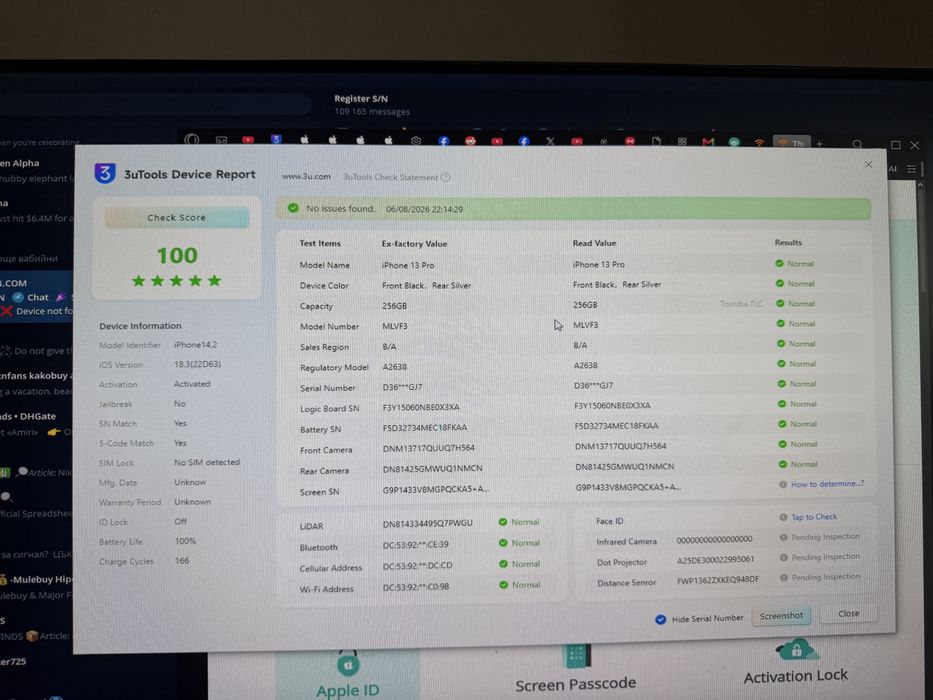Click the Pending Inspection icon for Infrared Camera

click(784, 537)
